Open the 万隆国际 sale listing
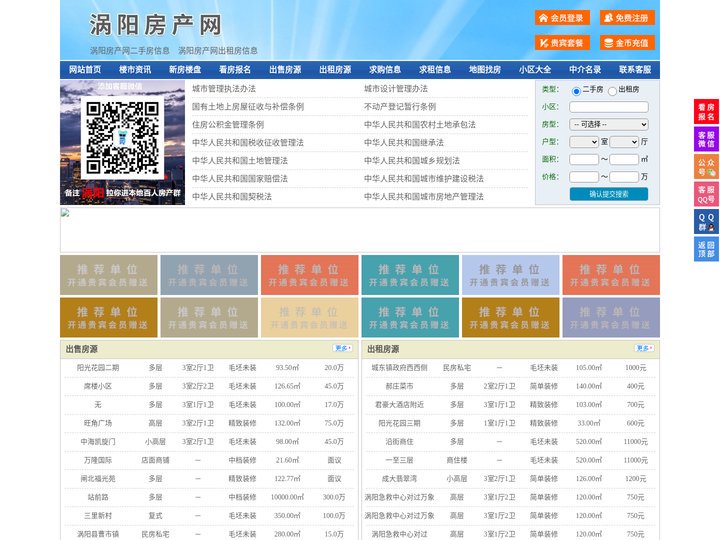Screen dimensions: 720x540 click(98, 460)
